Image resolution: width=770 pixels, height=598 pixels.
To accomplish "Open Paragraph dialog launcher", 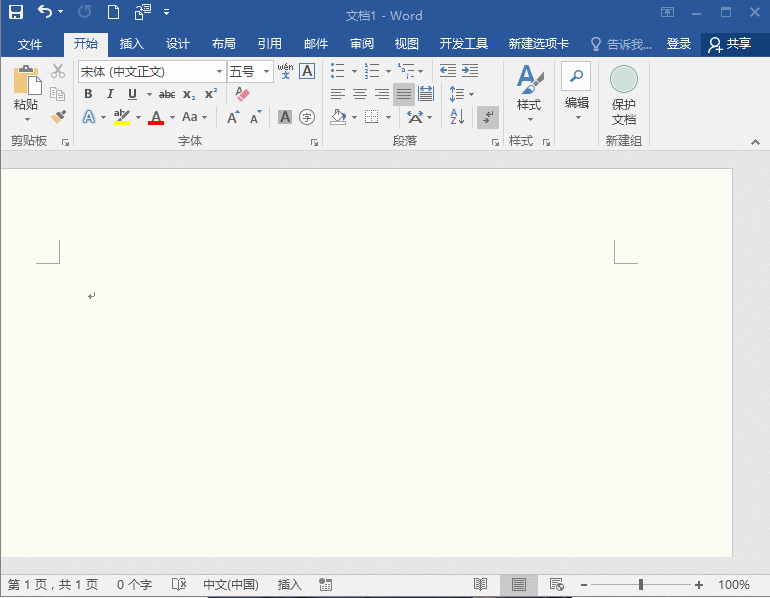I will (x=495, y=142).
